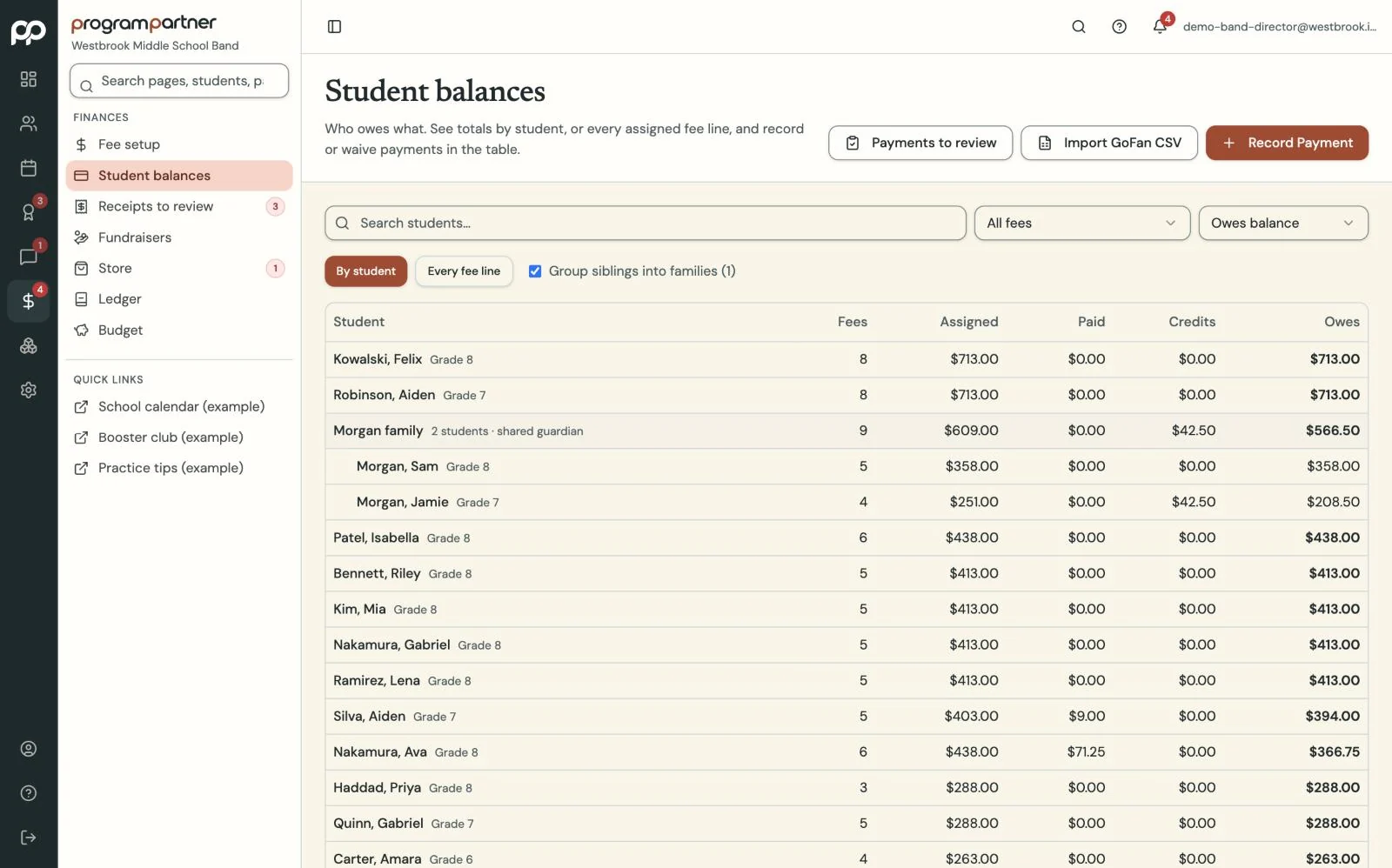1392x868 pixels.
Task: Open the notifications bell icon
Action: click(x=1160, y=27)
